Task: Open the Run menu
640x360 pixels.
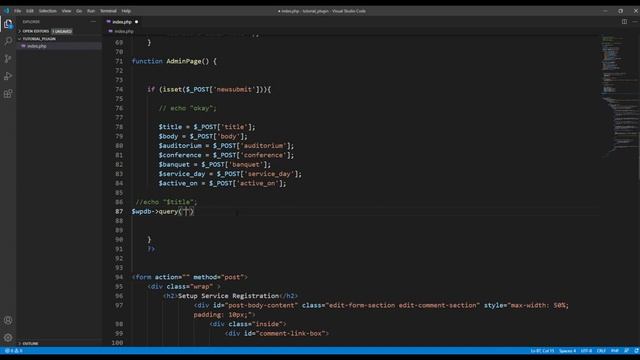Action: click(91, 11)
